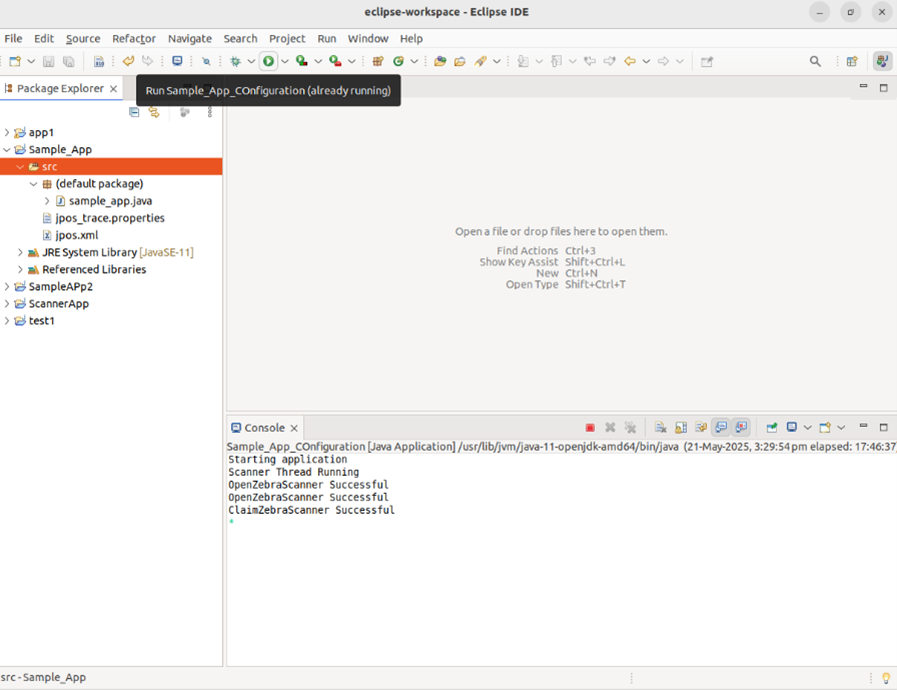Viewport: 897px width, 690px height.
Task: Click the ScannerApp project
Action: point(58,304)
